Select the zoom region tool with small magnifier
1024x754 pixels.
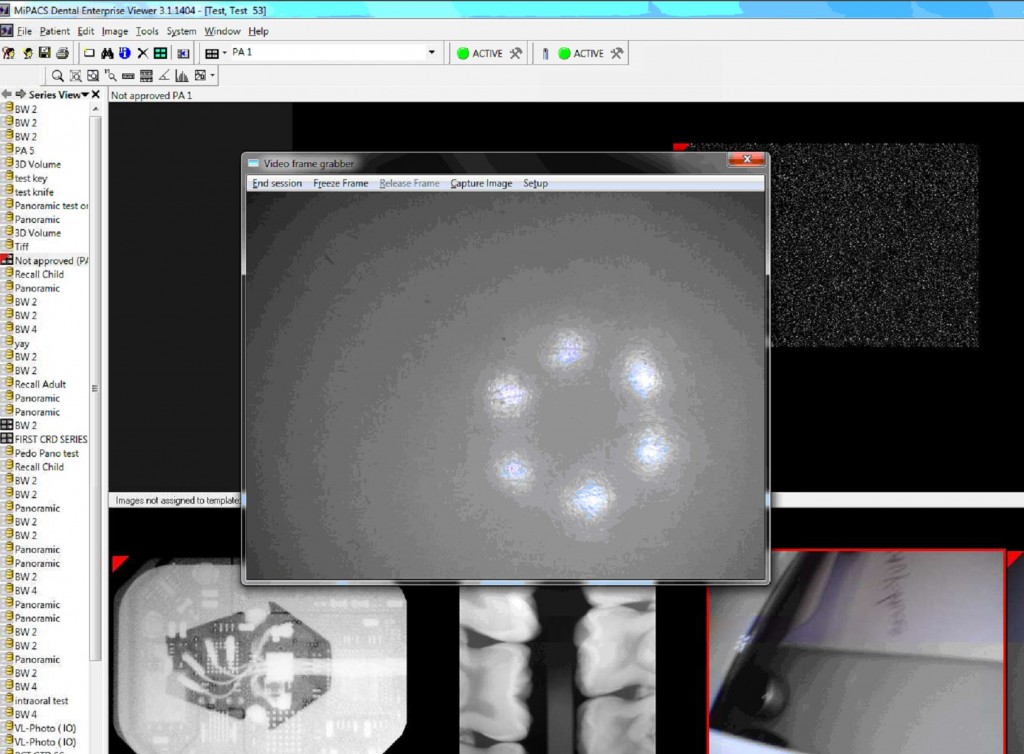[x=110, y=76]
